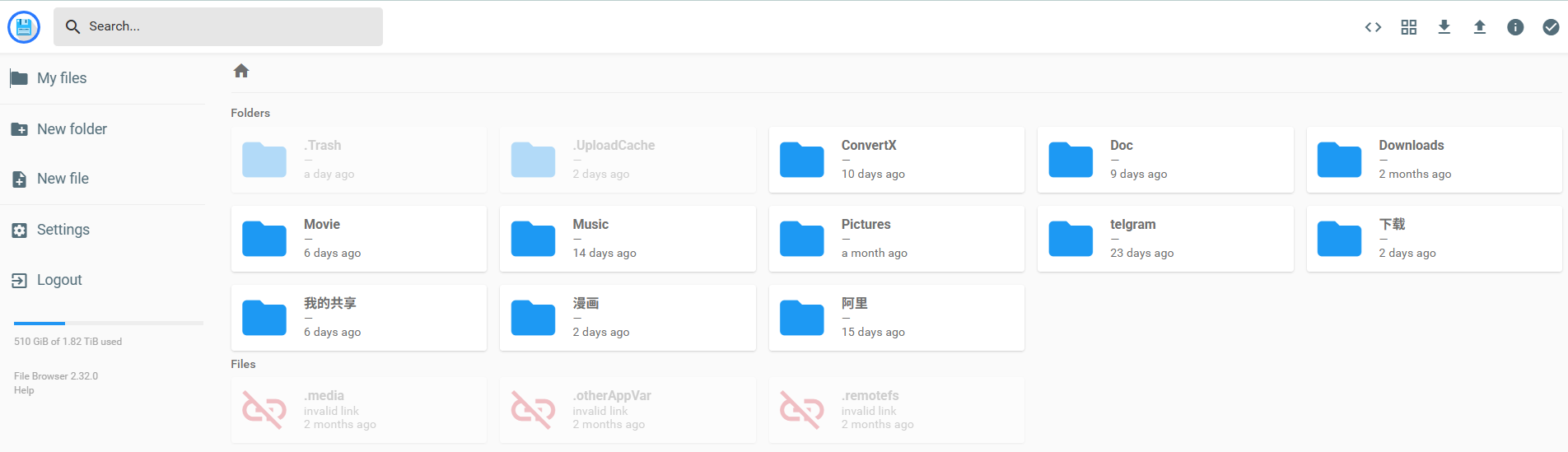Click the '23 days ago' date under telgram
This screenshot has width=1568, height=452.
(1141, 253)
